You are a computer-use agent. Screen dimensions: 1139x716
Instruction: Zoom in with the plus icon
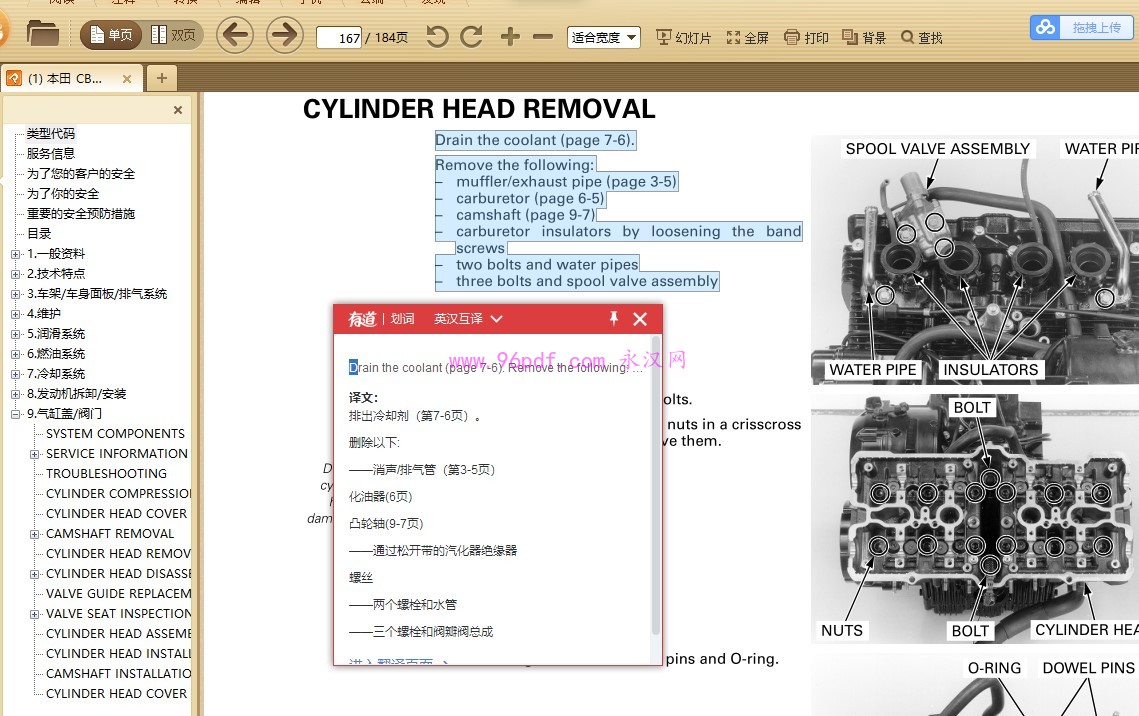(x=510, y=36)
